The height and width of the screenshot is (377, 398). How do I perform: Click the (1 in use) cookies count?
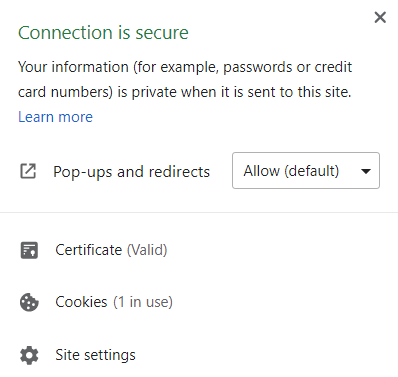143,302
